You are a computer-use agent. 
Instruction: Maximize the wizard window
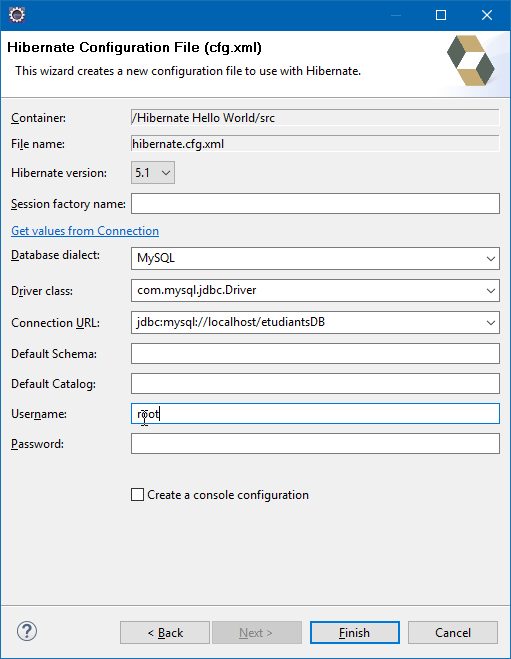(x=441, y=15)
